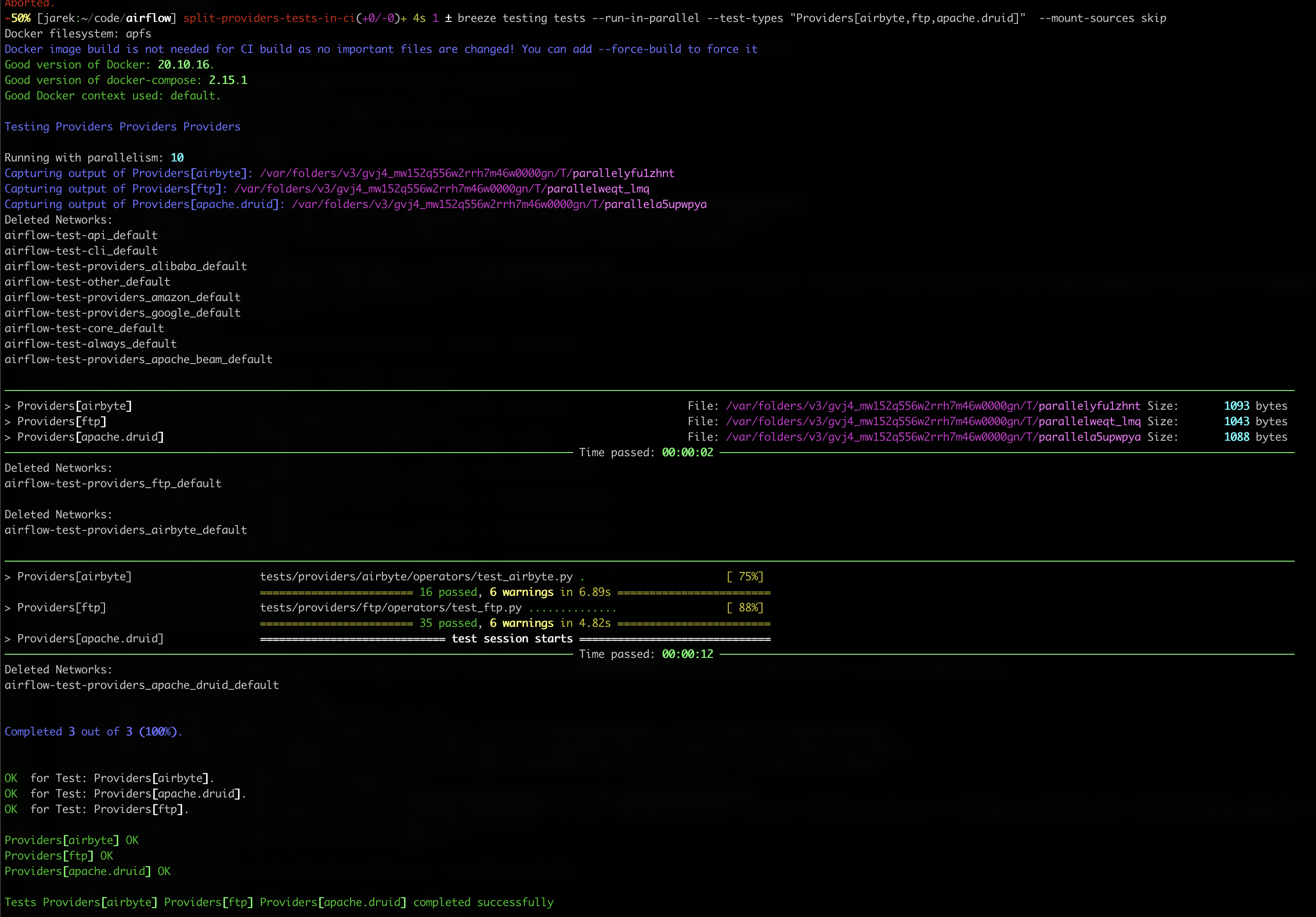Click the Docker version number 20.10.16
This screenshot has width=1316, height=917.
(183, 65)
